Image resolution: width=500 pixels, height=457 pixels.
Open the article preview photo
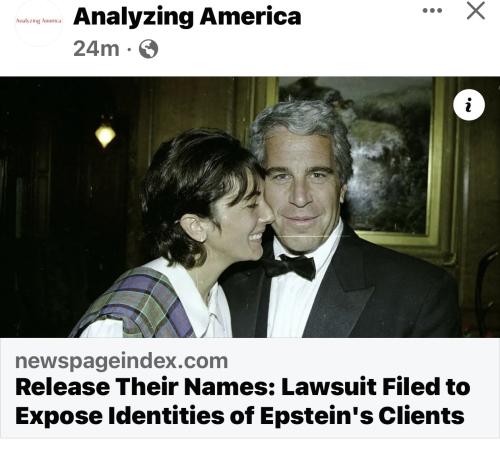point(250,207)
